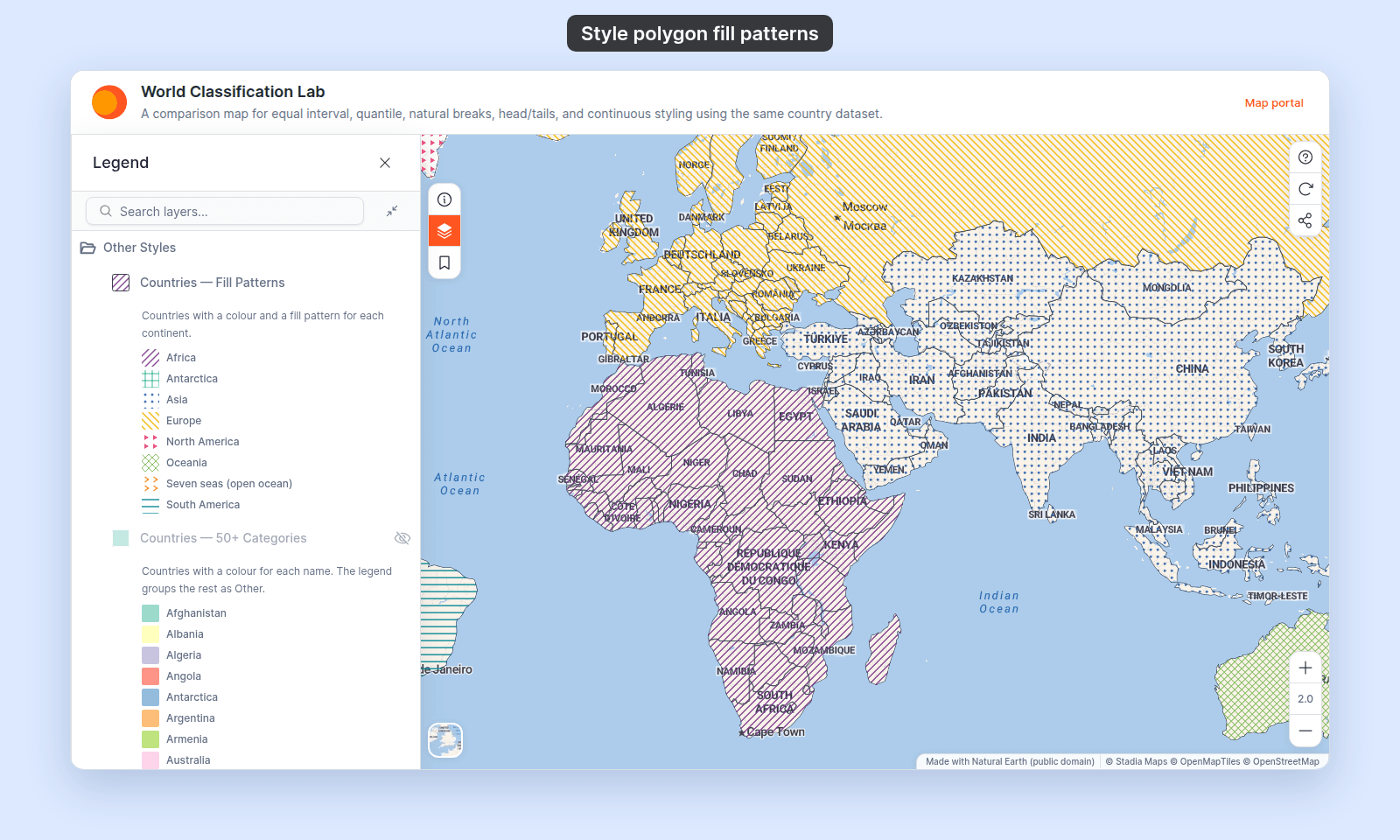The height and width of the screenshot is (840, 1400).
Task: Open the Stadia Maps attribution link
Action: click(1136, 761)
